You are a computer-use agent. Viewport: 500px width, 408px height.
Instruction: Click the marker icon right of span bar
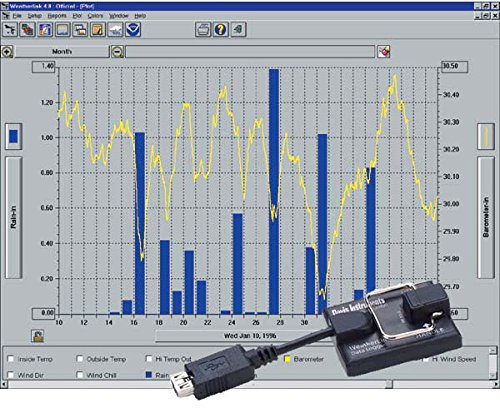click(384, 52)
